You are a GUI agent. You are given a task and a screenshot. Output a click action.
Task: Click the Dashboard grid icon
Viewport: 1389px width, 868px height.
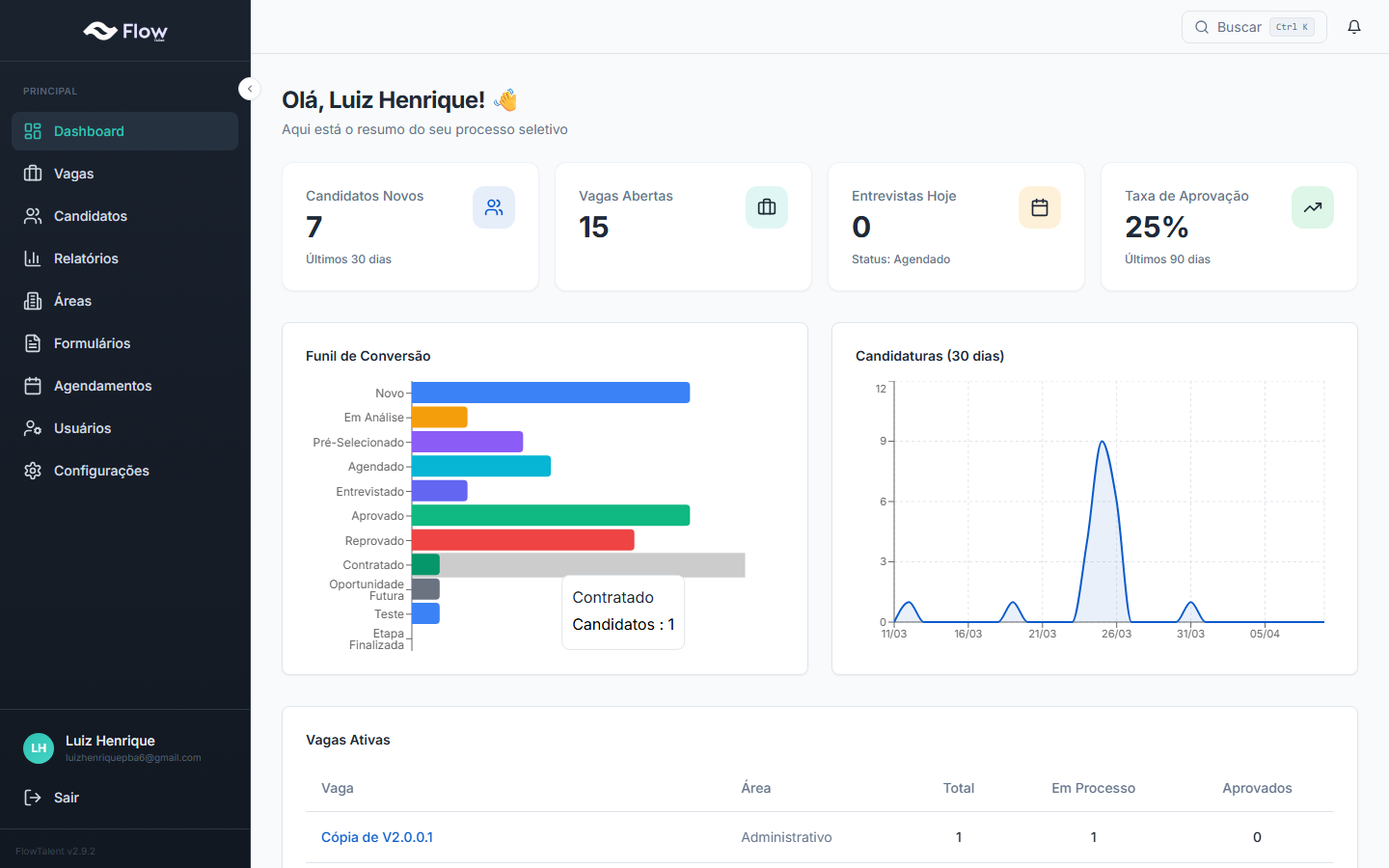point(32,131)
